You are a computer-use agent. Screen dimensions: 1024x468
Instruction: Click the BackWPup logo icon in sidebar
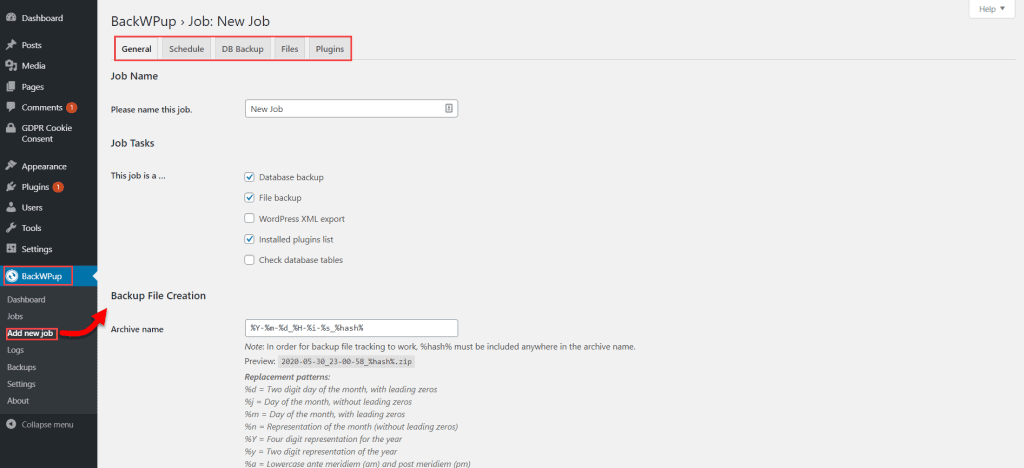12,276
